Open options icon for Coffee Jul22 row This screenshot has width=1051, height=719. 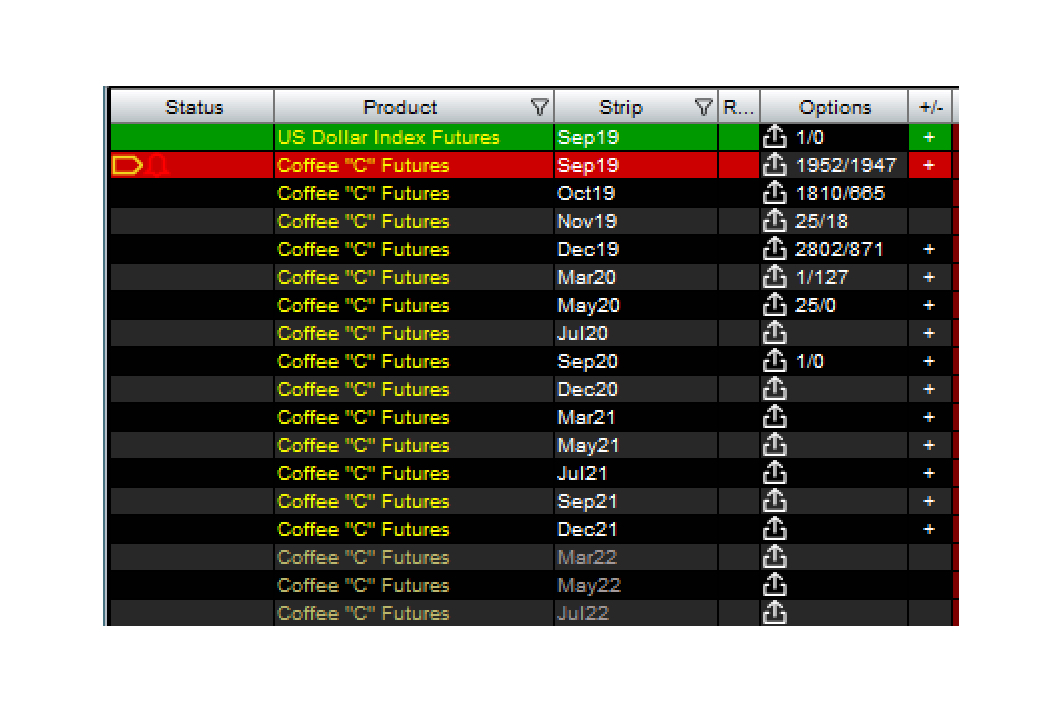pos(774,612)
